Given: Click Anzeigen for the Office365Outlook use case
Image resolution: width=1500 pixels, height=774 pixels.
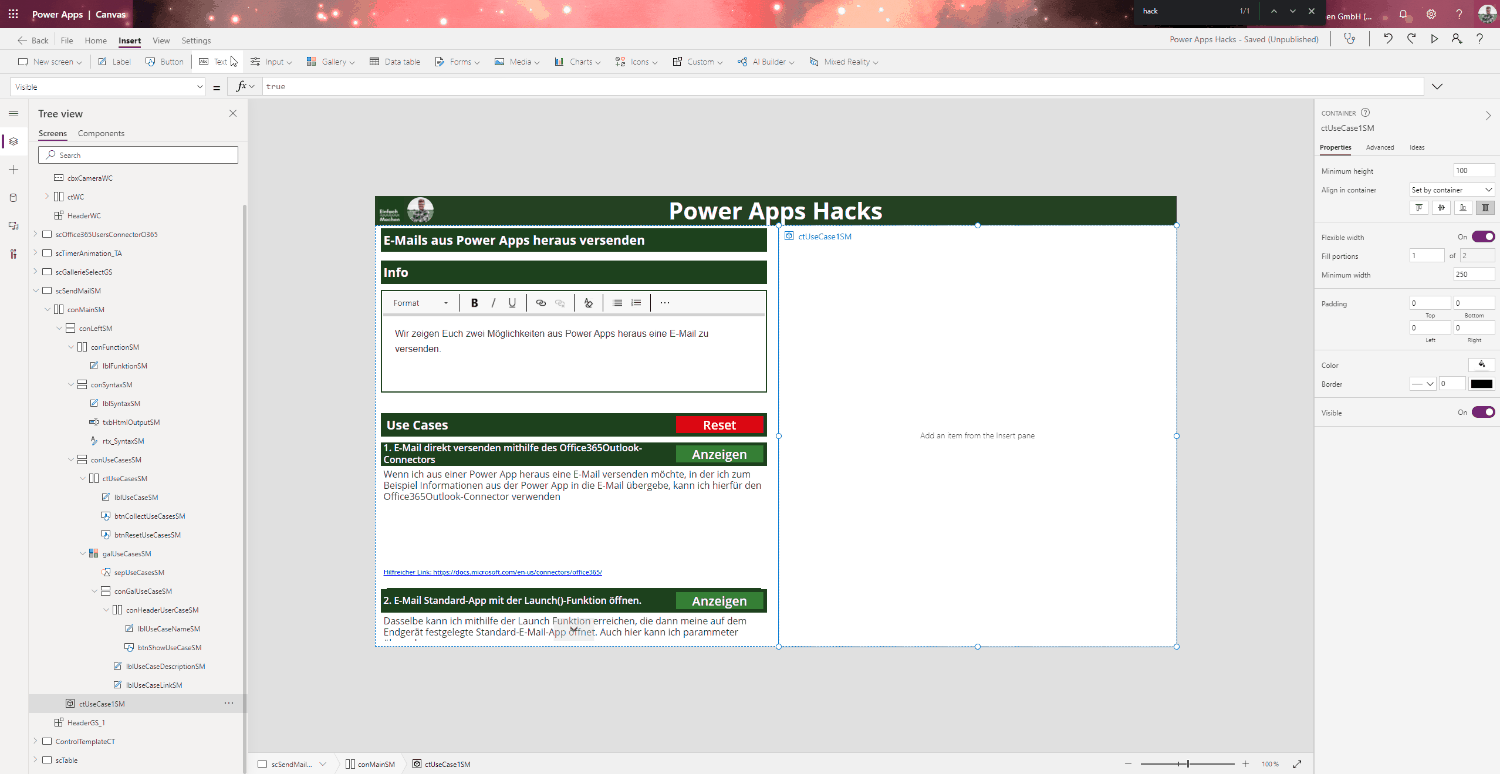Looking at the screenshot, I should pos(719,454).
